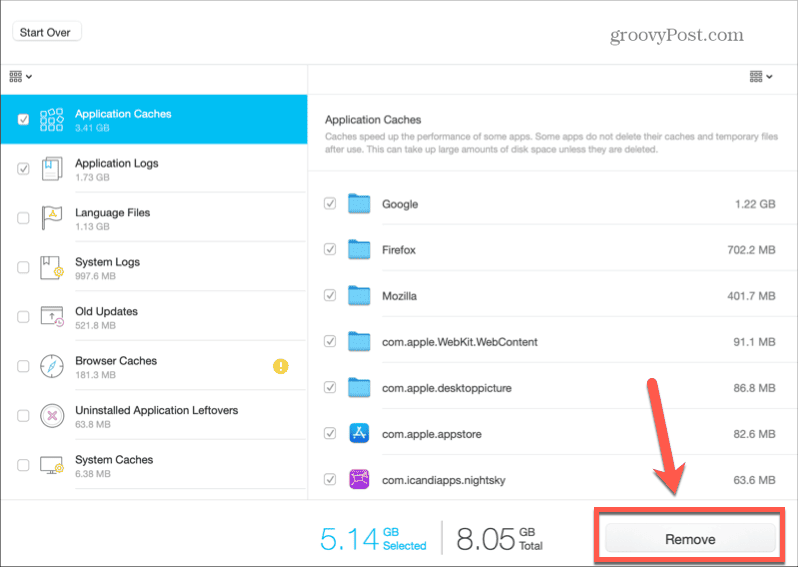
Task: Uncheck the Firefox cache checkbox
Action: (x=330, y=249)
